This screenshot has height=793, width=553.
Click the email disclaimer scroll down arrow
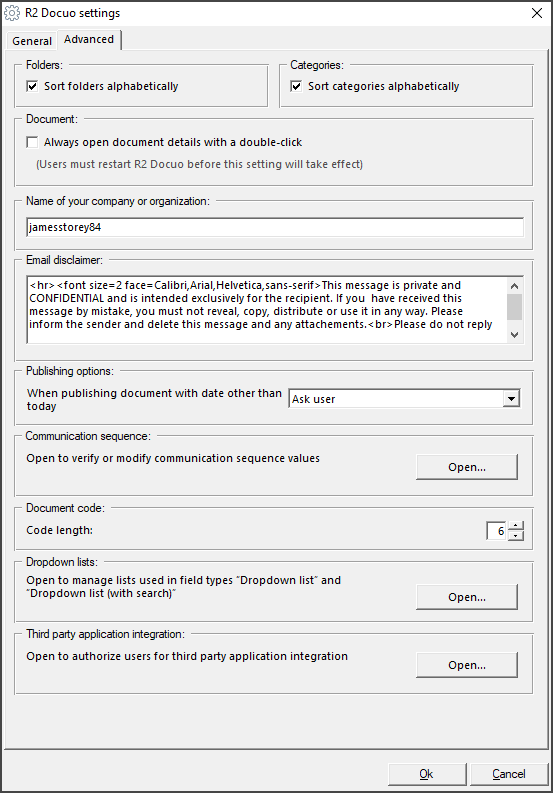point(515,335)
